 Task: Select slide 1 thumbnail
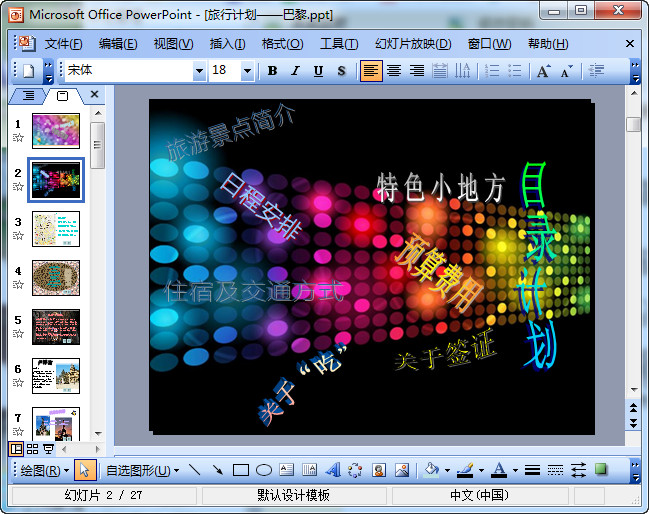coord(56,131)
